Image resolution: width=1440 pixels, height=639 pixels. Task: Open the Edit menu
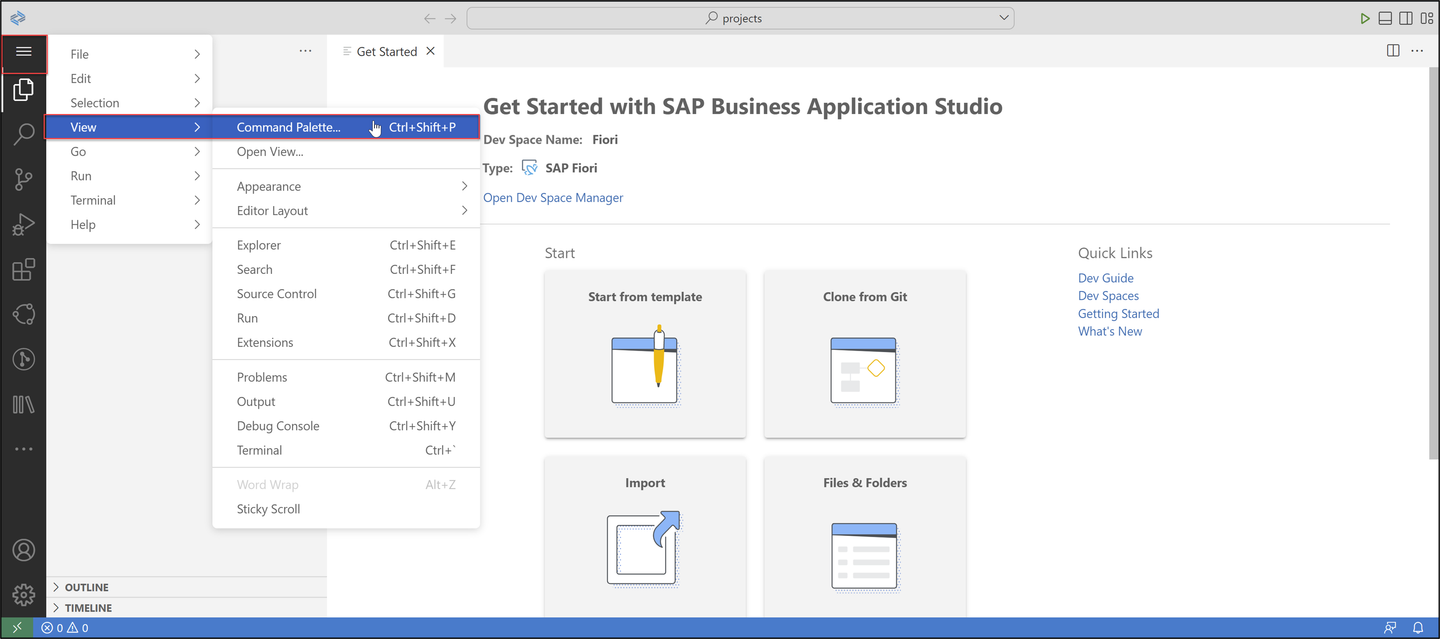tap(129, 78)
